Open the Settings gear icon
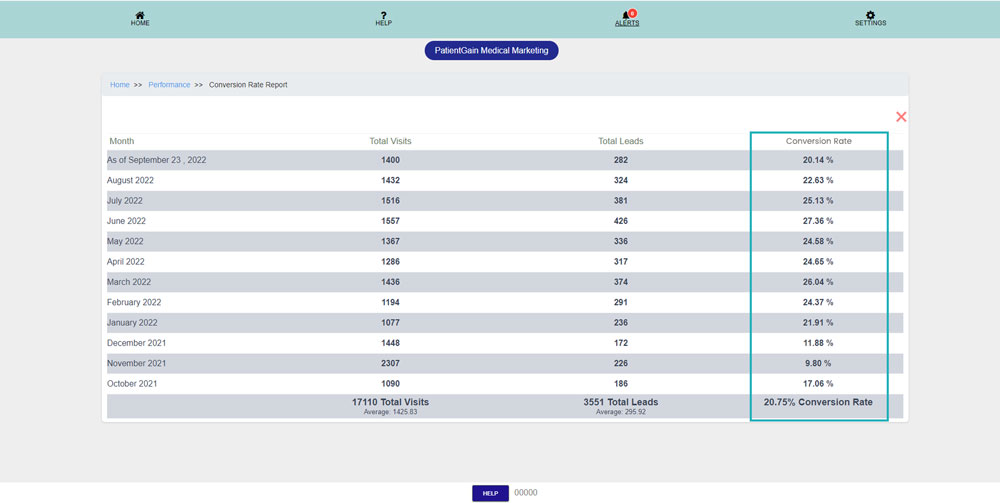Screen dimensions: 1000x503 point(871,15)
